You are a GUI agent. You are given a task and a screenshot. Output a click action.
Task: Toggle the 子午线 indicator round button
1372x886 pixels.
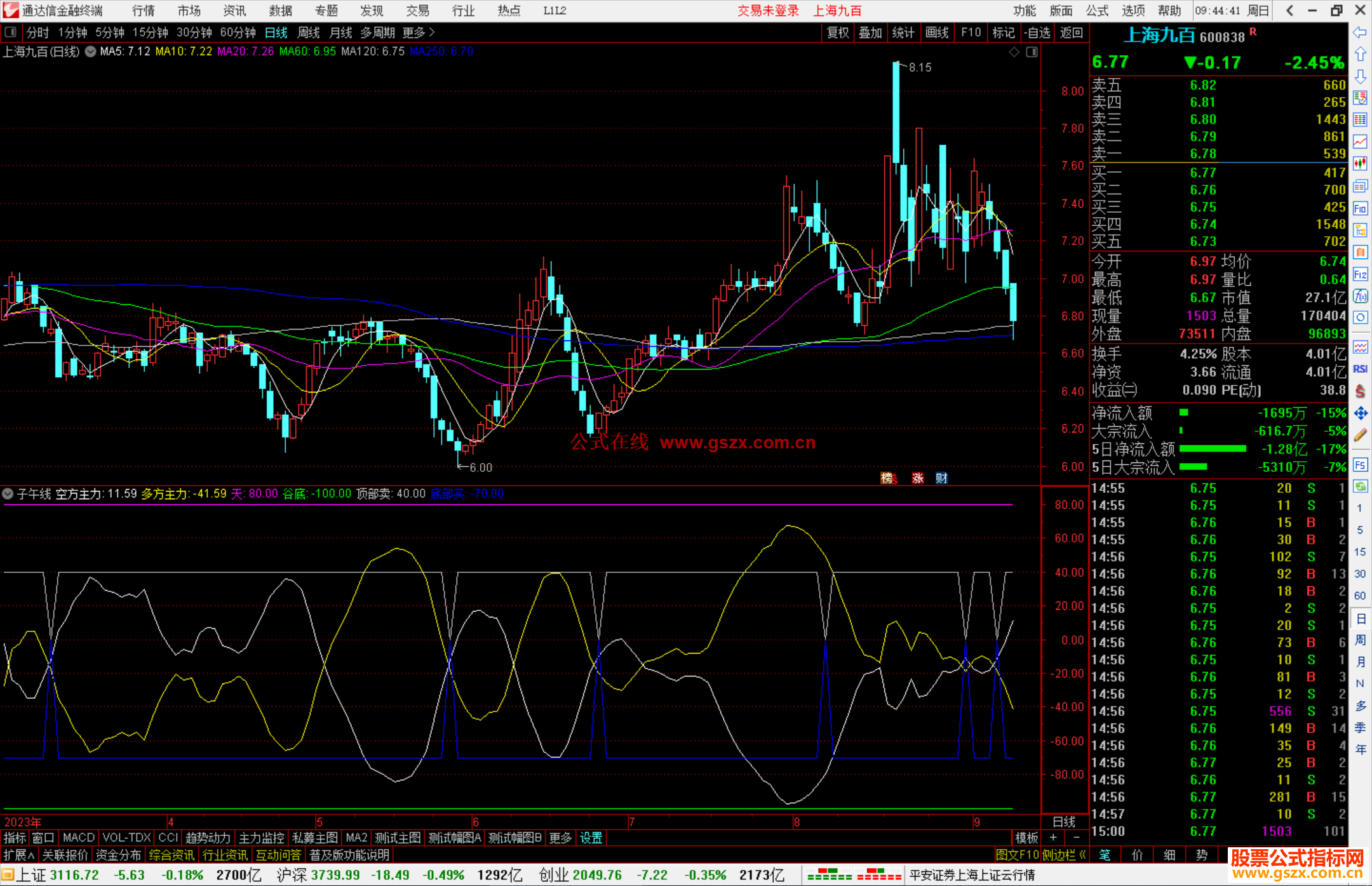(x=8, y=493)
